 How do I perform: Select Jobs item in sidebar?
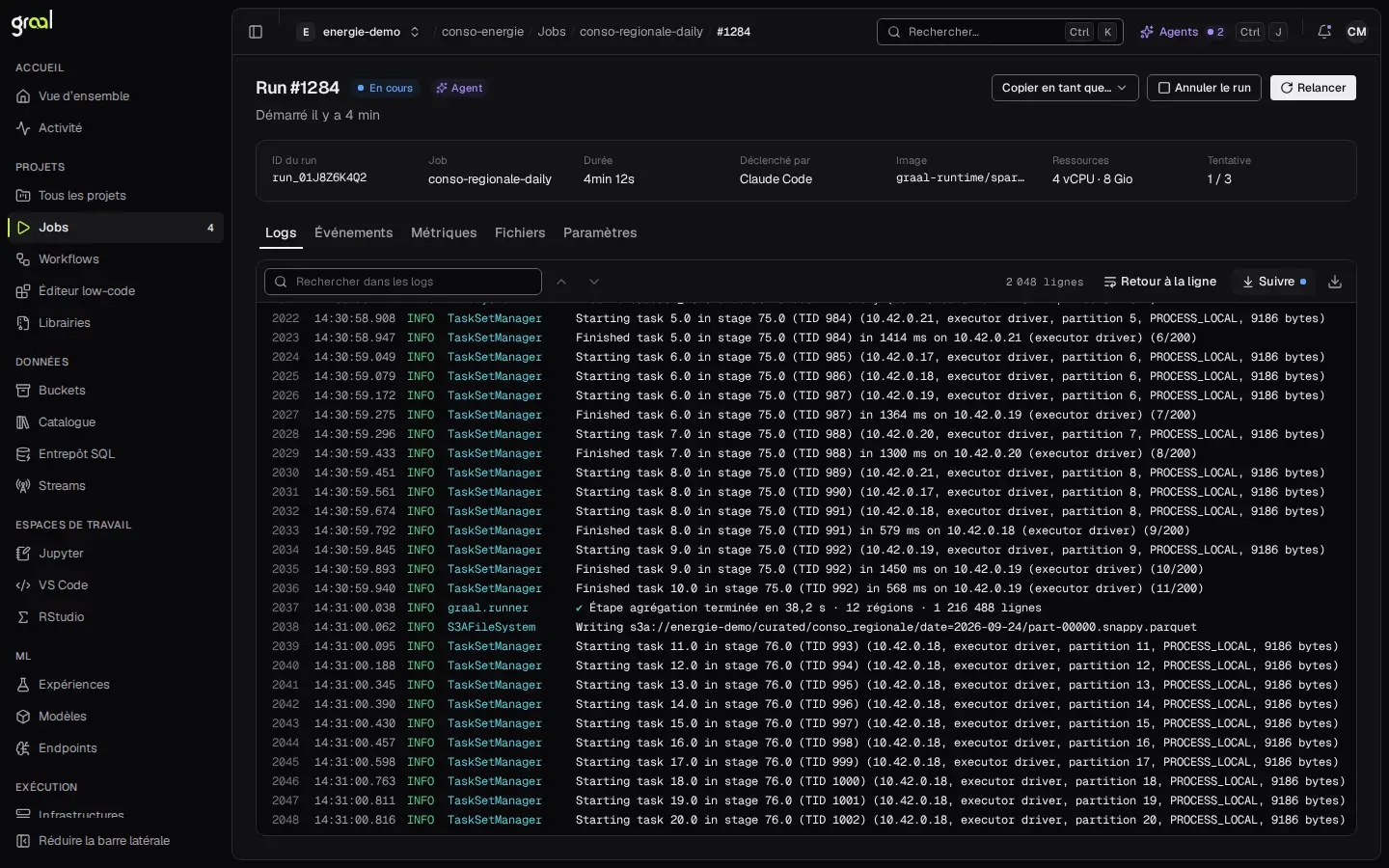[116, 228]
